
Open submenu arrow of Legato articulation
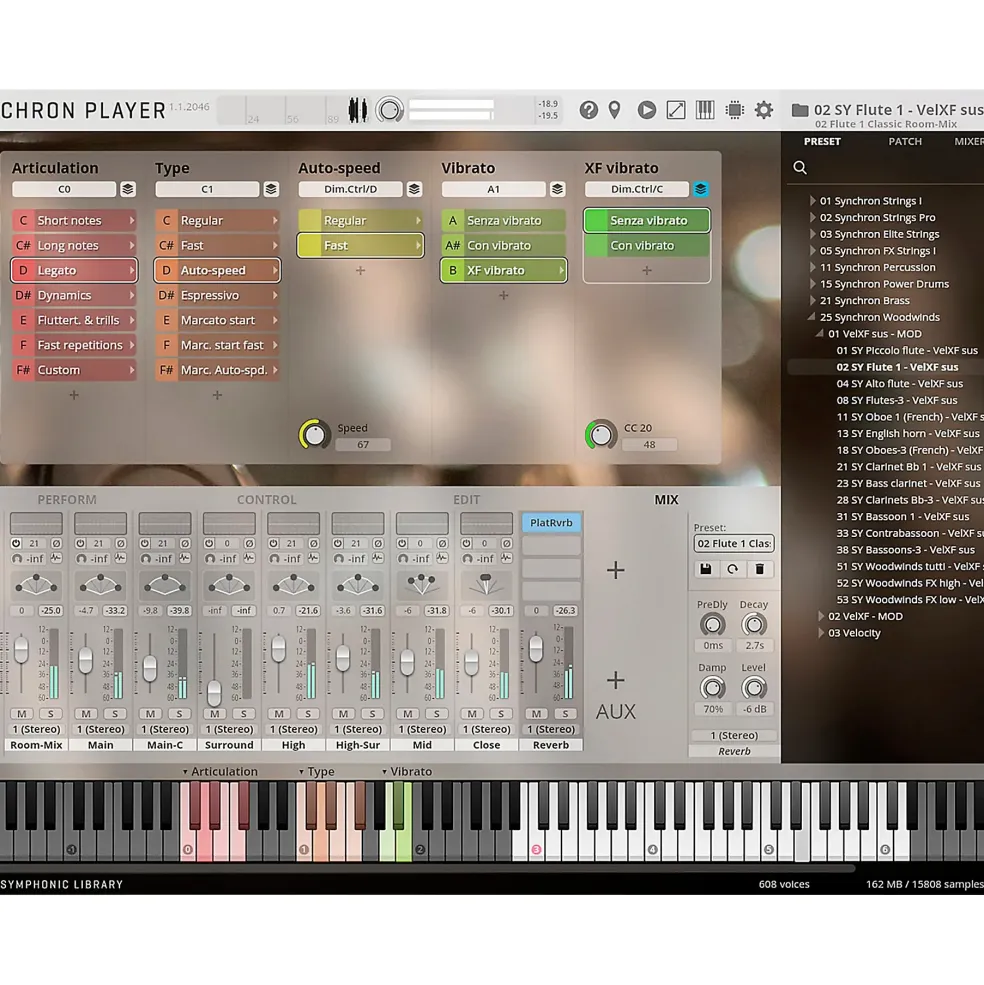tap(131, 270)
